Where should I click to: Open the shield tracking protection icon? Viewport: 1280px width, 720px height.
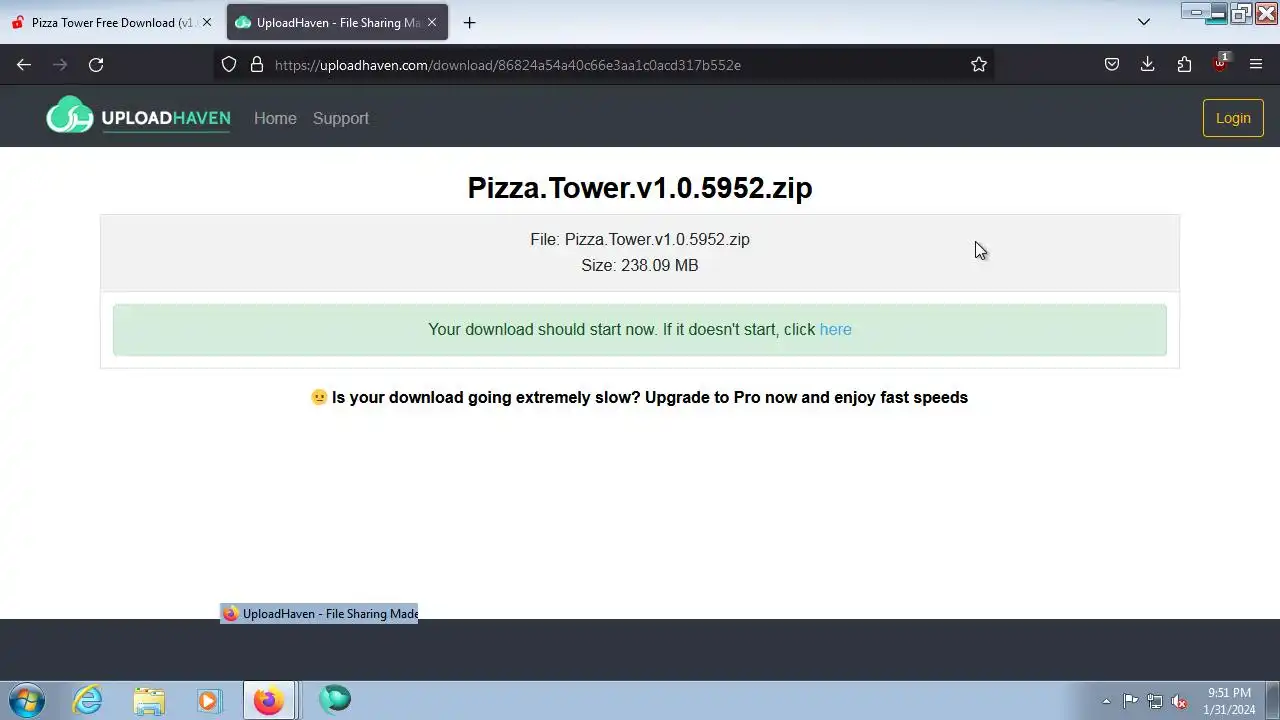(229, 64)
